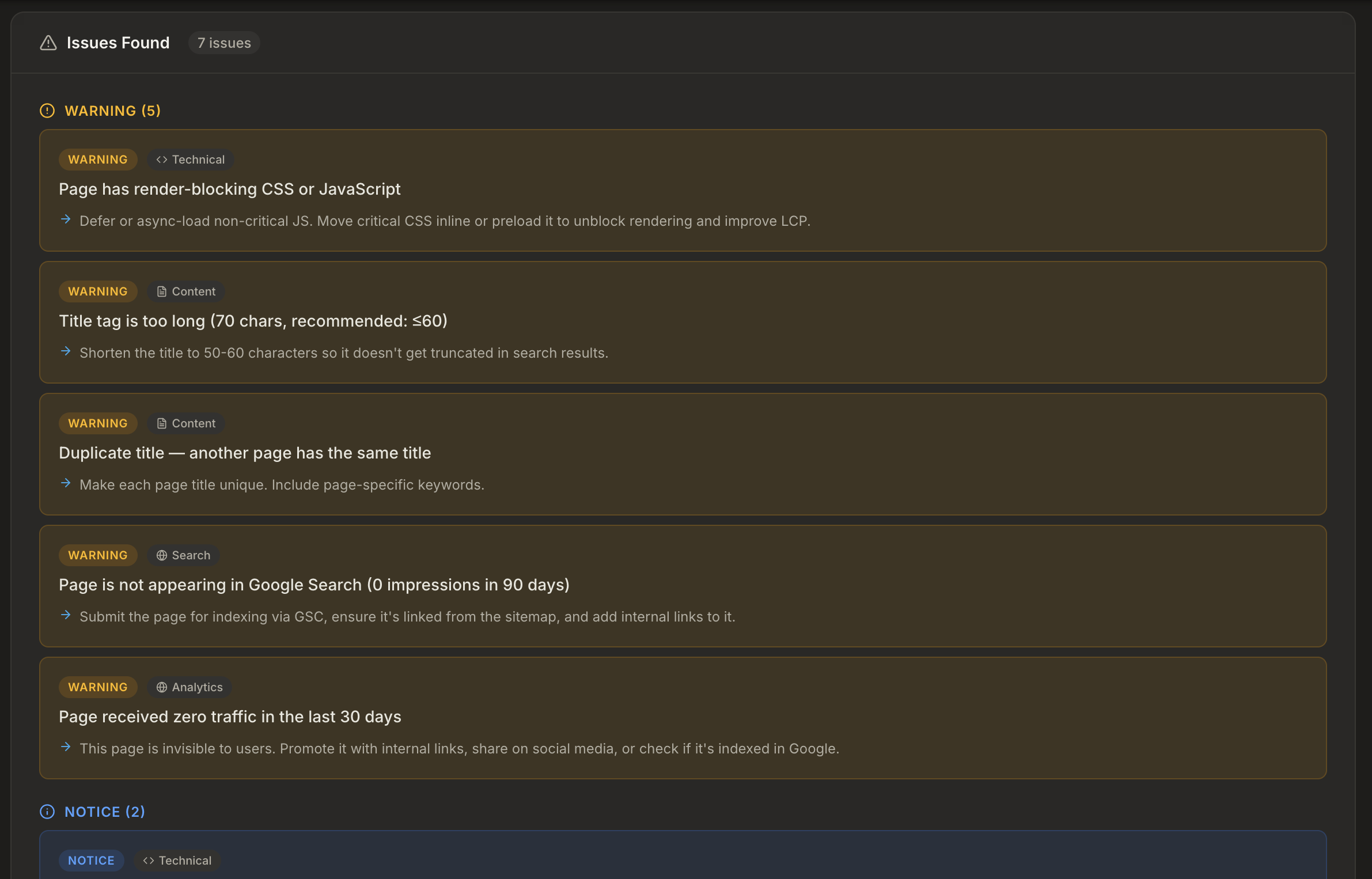This screenshot has height=879, width=1372.
Task: Click the WARNING (5) section circle icon
Action: pos(47,111)
